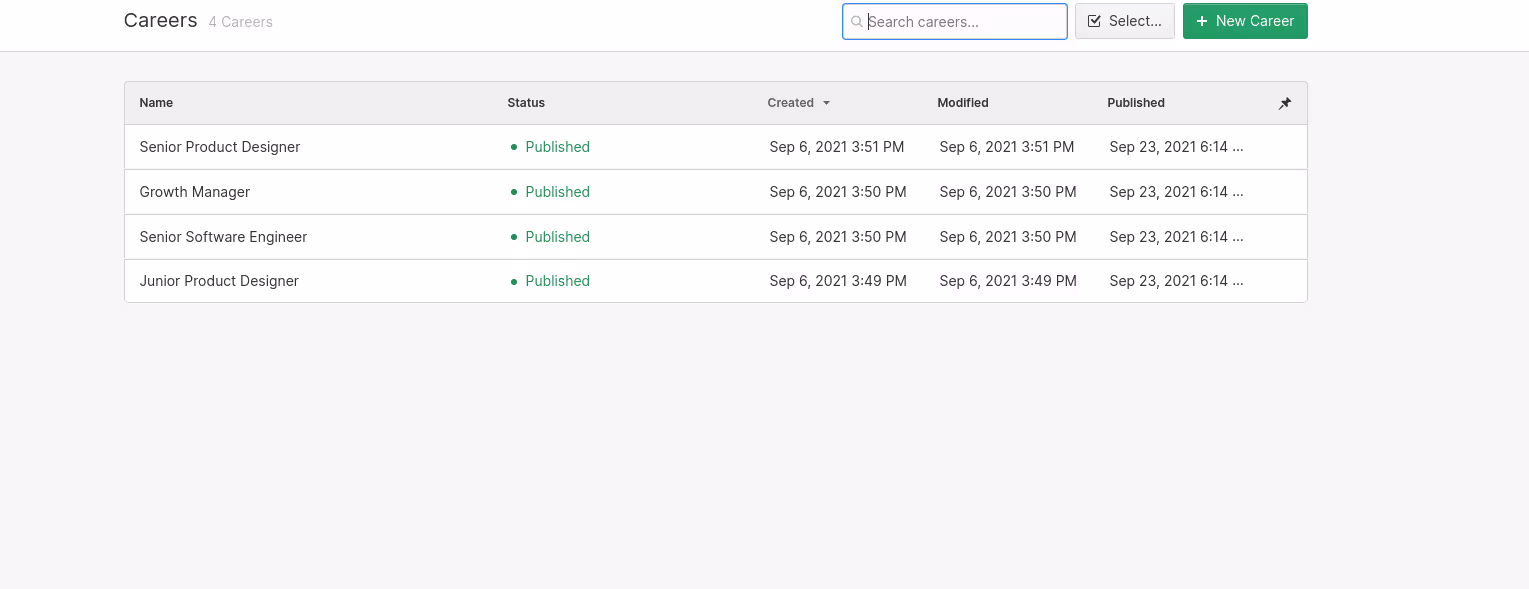Sort by the Created column header
Viewport: 1529px width, 589px height.
pyautogui.click(x=790, y=103)
